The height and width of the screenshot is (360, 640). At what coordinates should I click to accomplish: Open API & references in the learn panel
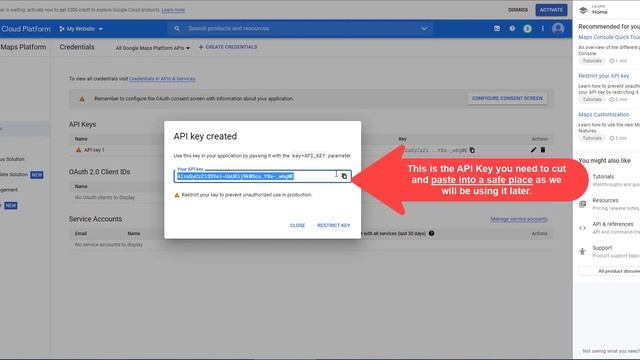(x=613, y=224)
